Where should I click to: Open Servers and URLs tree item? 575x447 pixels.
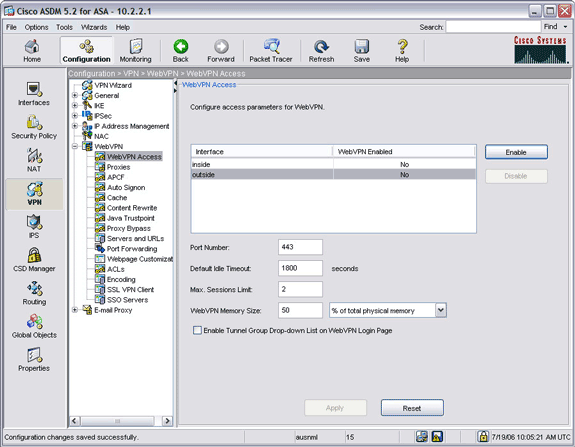135,239
